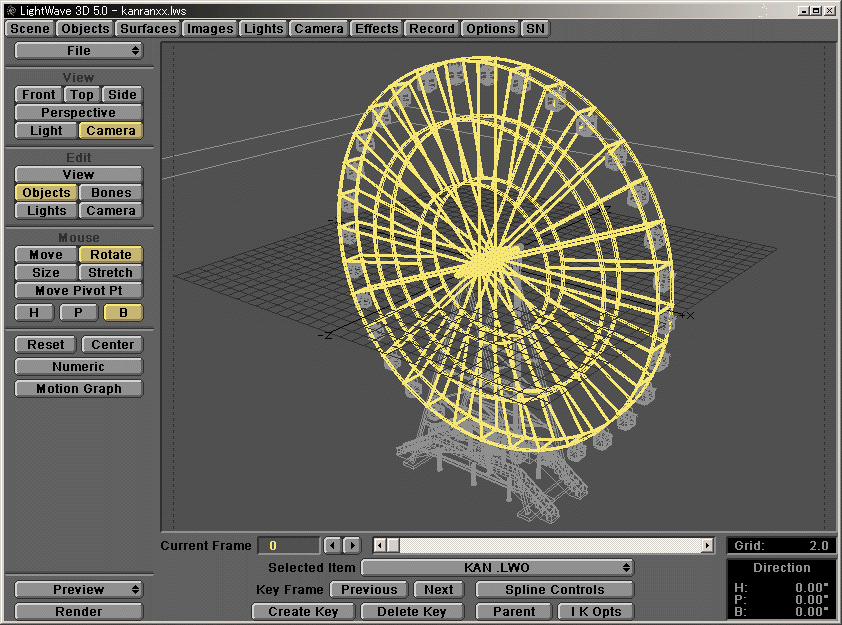Enable Bones edit mode
Image resolution: width=842 pixels, height=625 pixels.
click(110, 192)
